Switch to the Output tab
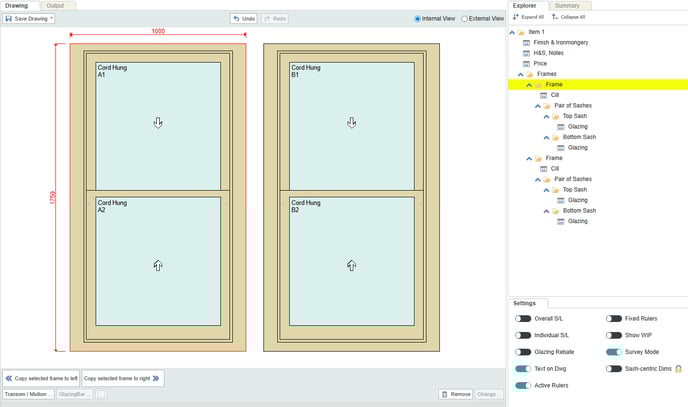Screen dimensions: 688x407 point(54,6)
